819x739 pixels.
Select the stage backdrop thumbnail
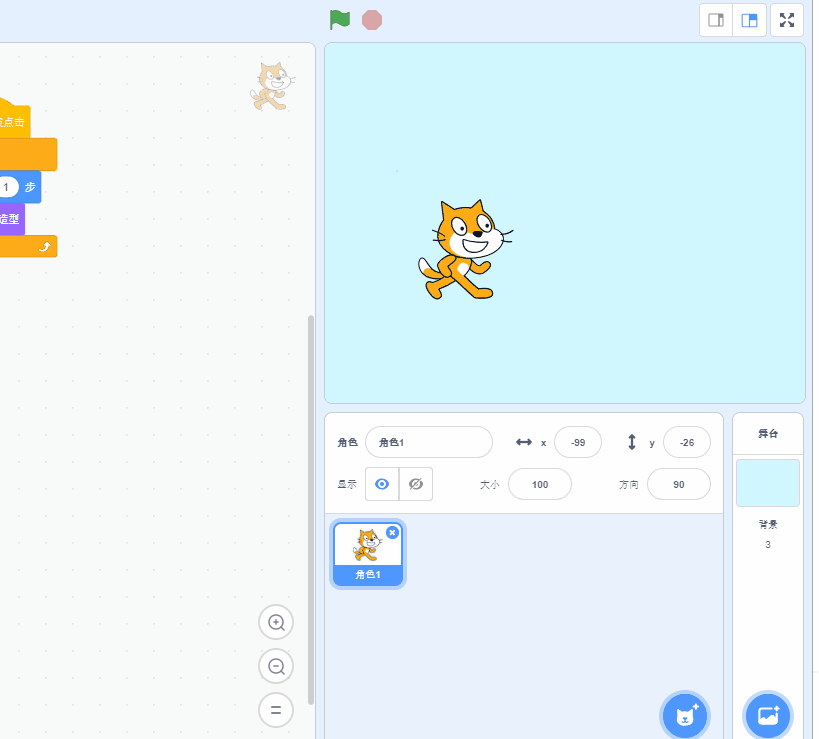pos(768,483)
